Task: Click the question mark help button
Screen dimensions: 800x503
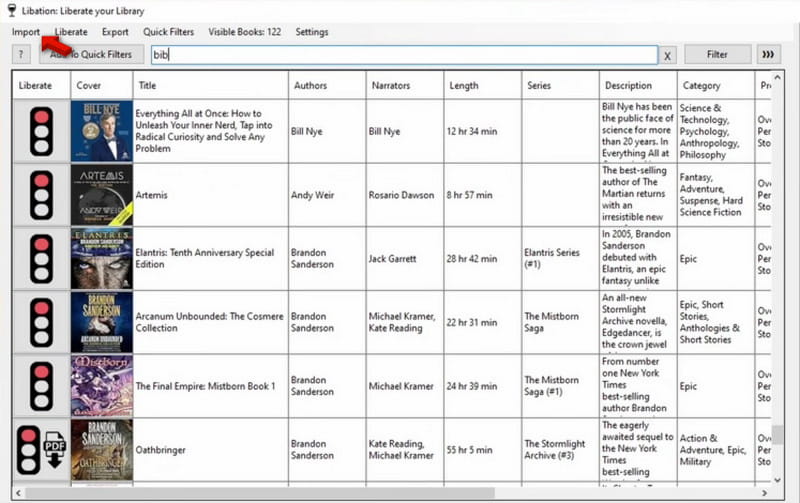Action: [21, 54]
